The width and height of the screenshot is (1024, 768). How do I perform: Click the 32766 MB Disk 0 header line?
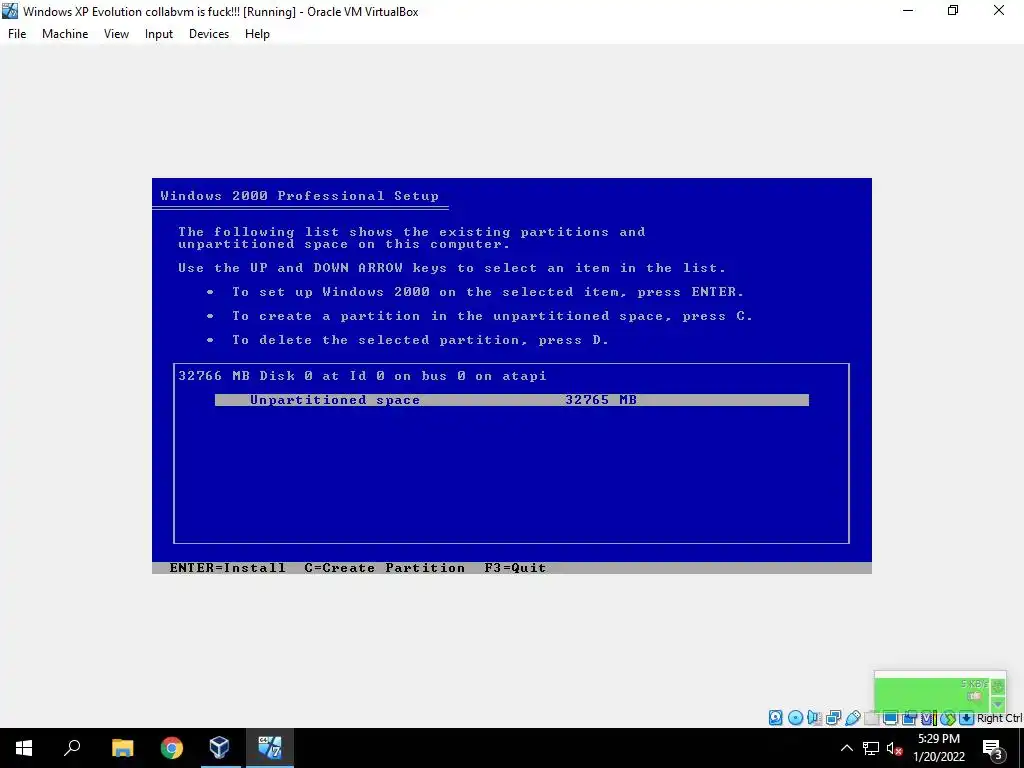362,376
